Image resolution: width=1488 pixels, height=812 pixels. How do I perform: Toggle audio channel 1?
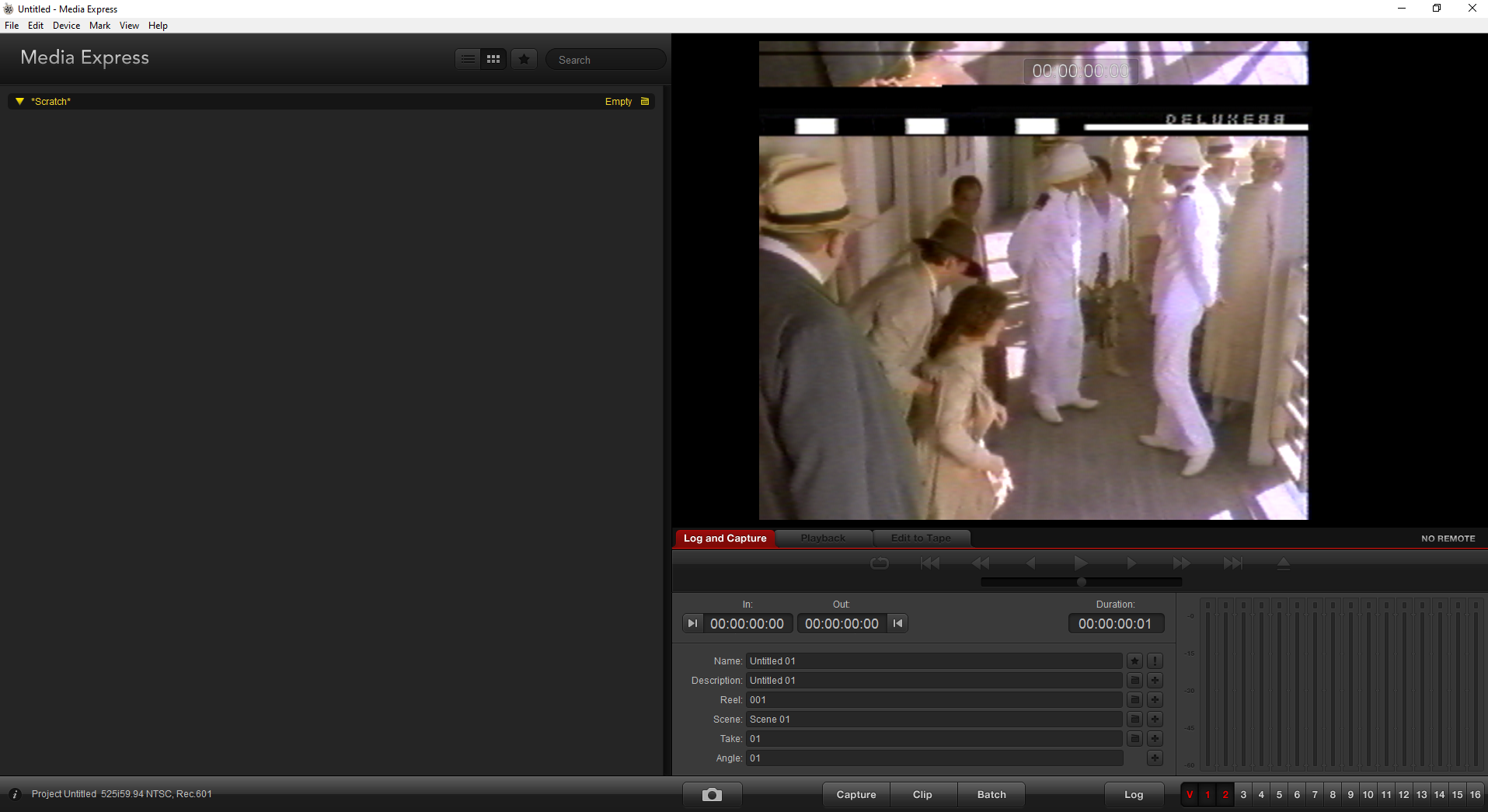pyautogui.click(x=1207, y=795)
